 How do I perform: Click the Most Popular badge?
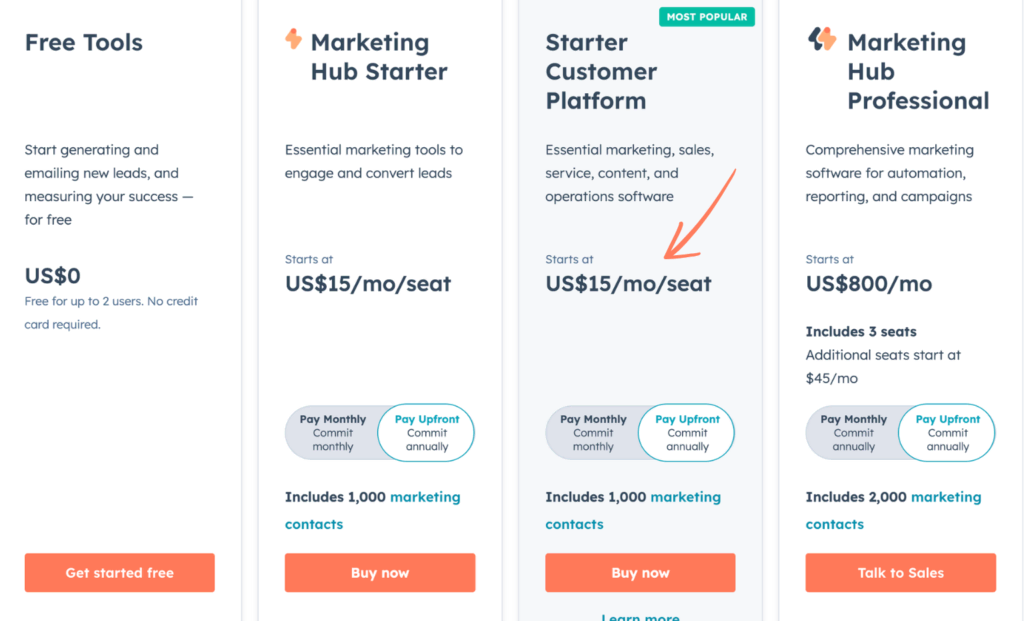pyautogui.click(x=705, y=17)
